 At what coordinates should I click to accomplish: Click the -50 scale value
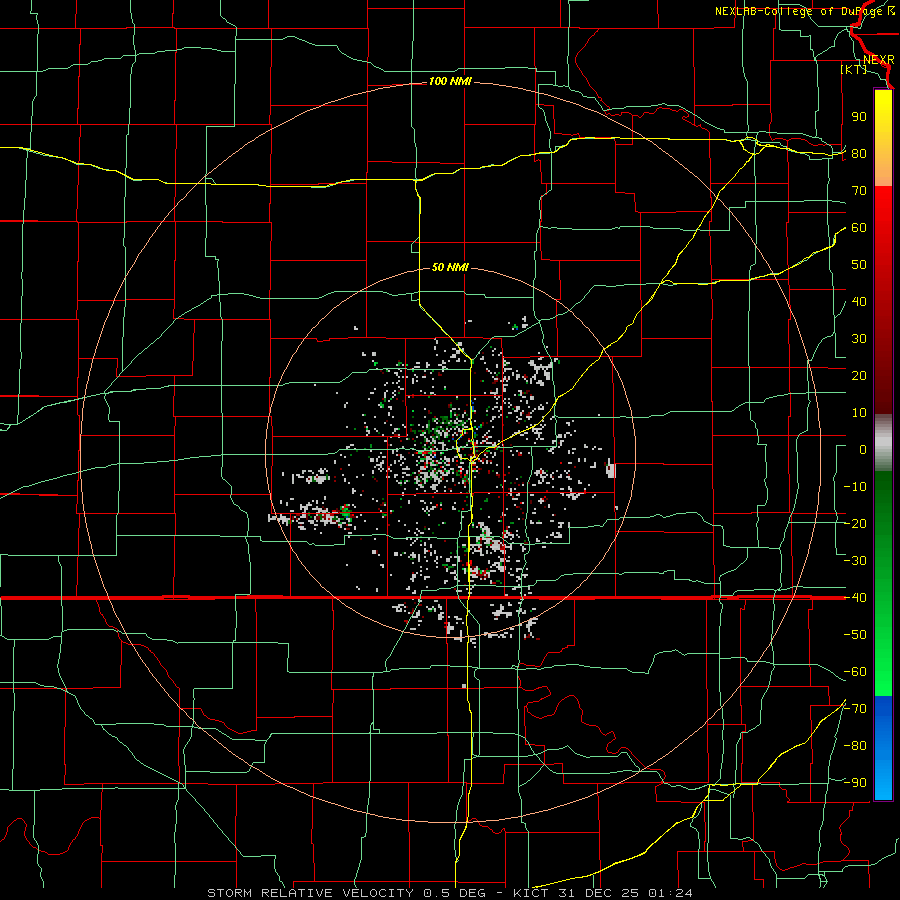(855, 635)
